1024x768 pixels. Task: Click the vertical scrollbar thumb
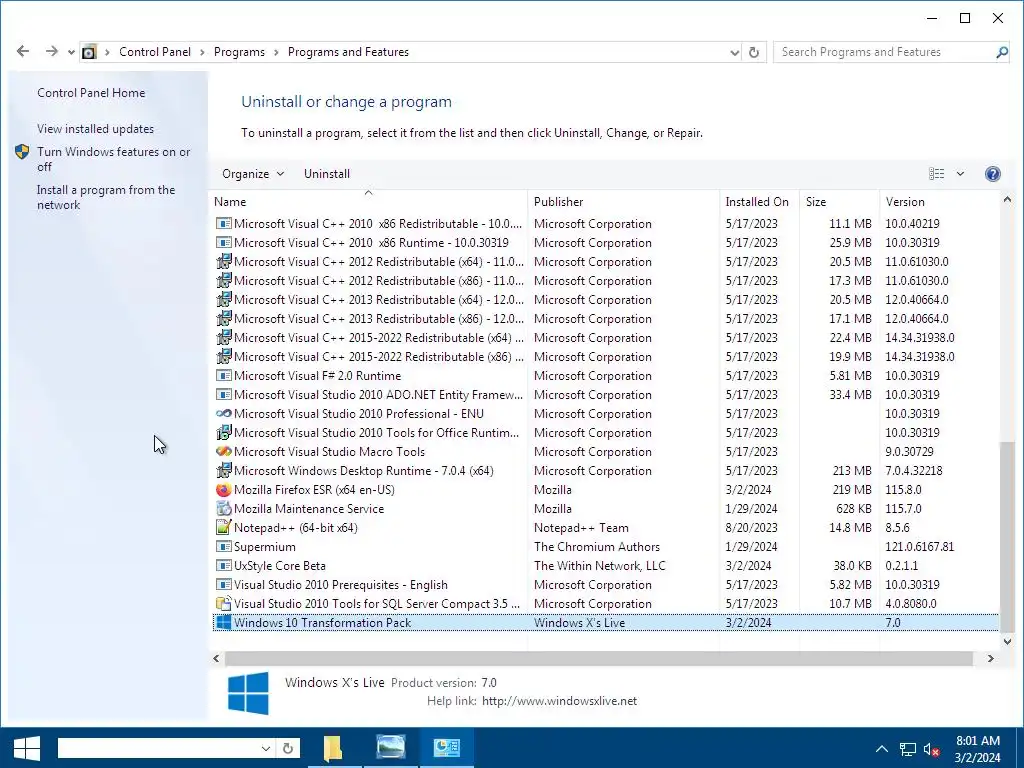(x=1007, y=536)
